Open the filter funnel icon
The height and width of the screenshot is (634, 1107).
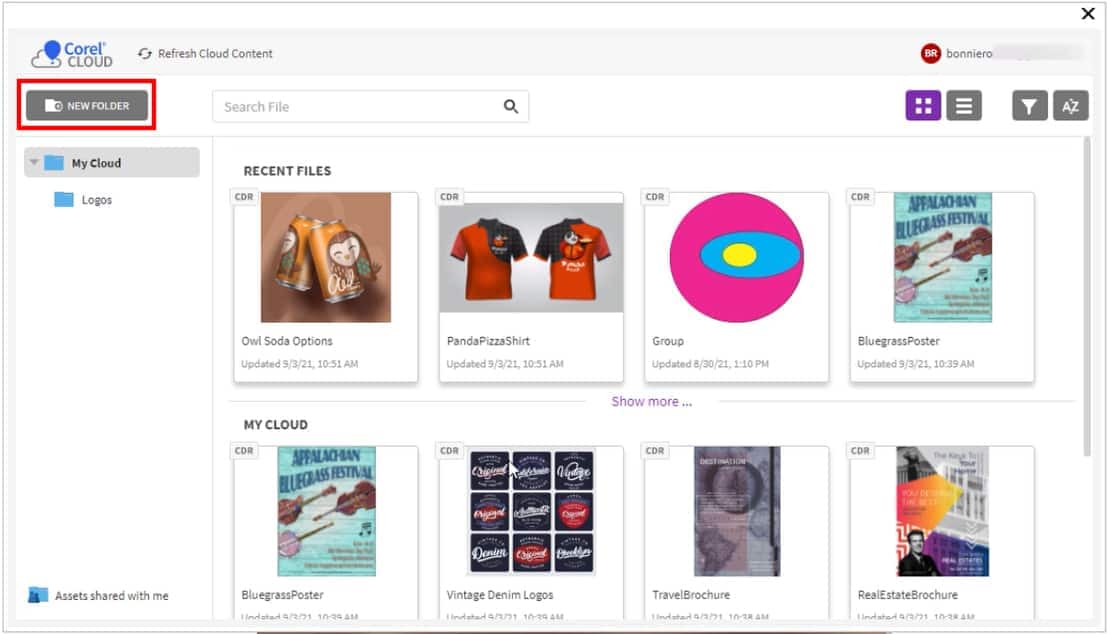[1029, 105]
